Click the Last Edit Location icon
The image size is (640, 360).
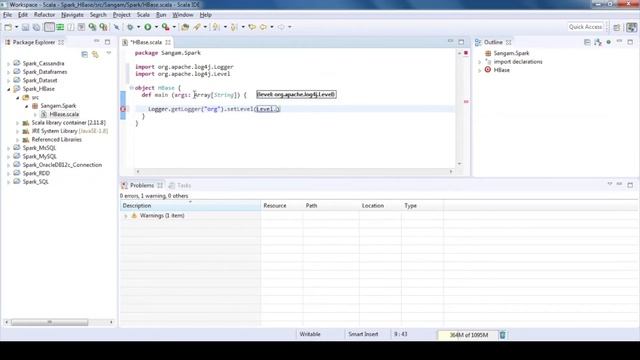252,27
